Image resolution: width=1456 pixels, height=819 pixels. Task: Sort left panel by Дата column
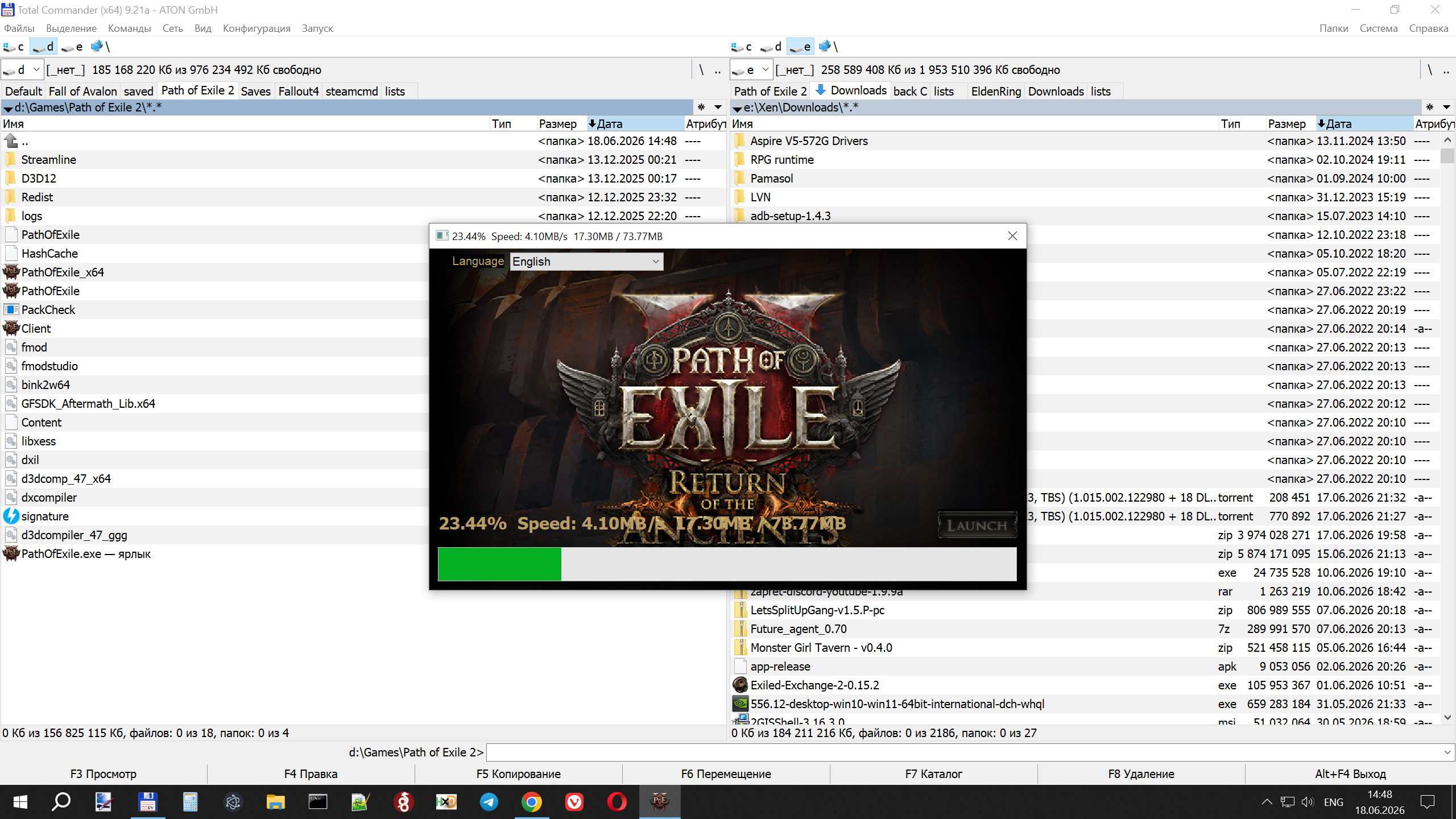[x=635, y=124]
